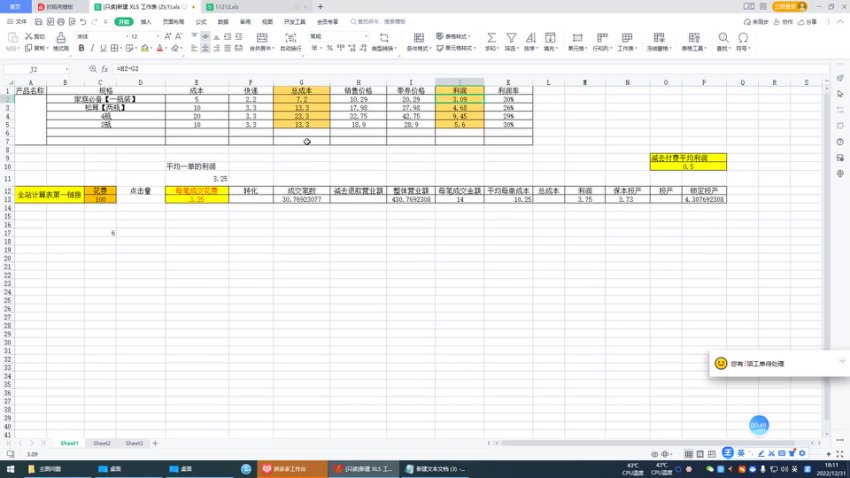This screenshot has width=850, height=478.
Task: Click the horizontal scrollbar at bottom
Action: click(x=648, y=443)
